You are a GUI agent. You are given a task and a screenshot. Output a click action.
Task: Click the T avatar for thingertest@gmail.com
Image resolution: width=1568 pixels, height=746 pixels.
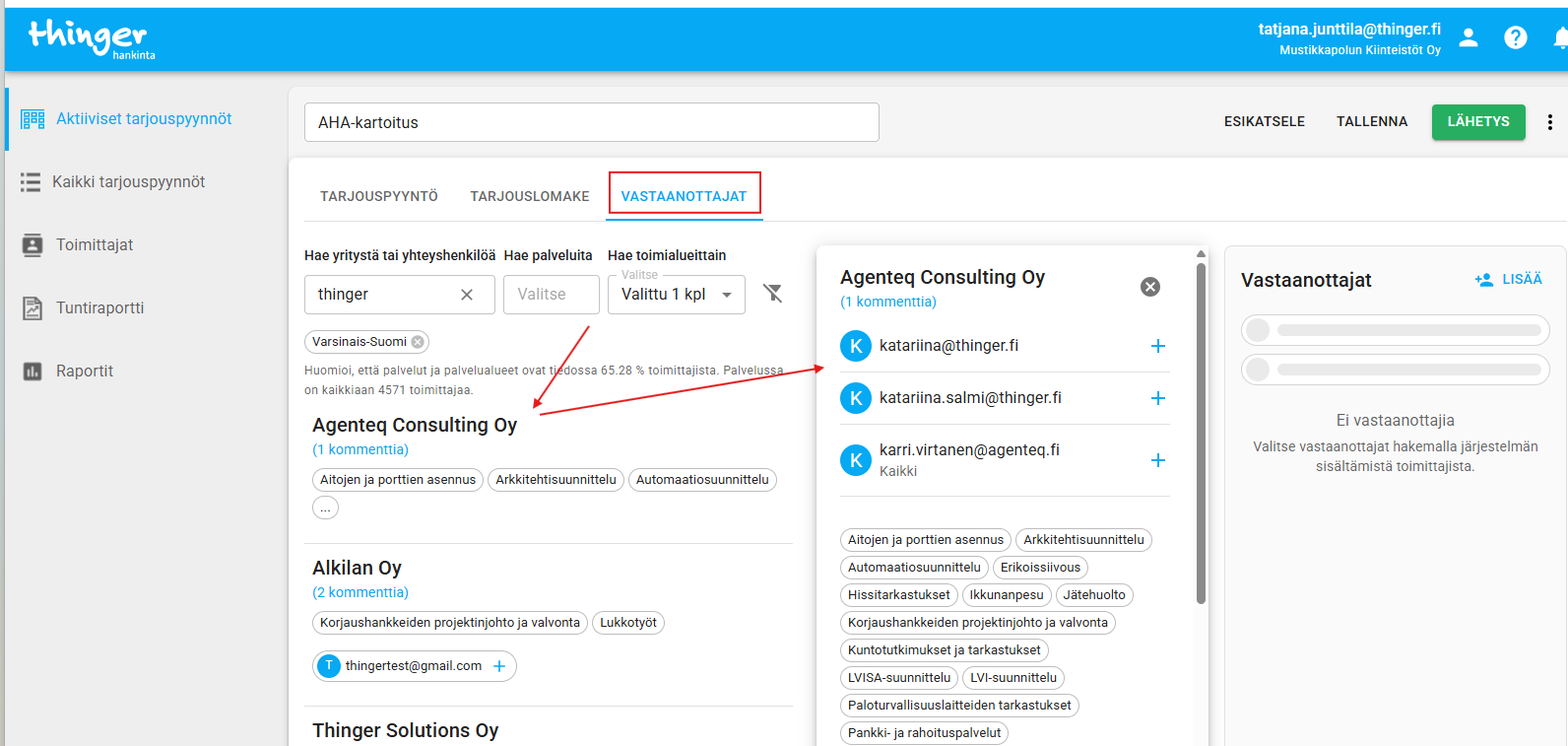(x=329, y=666)
